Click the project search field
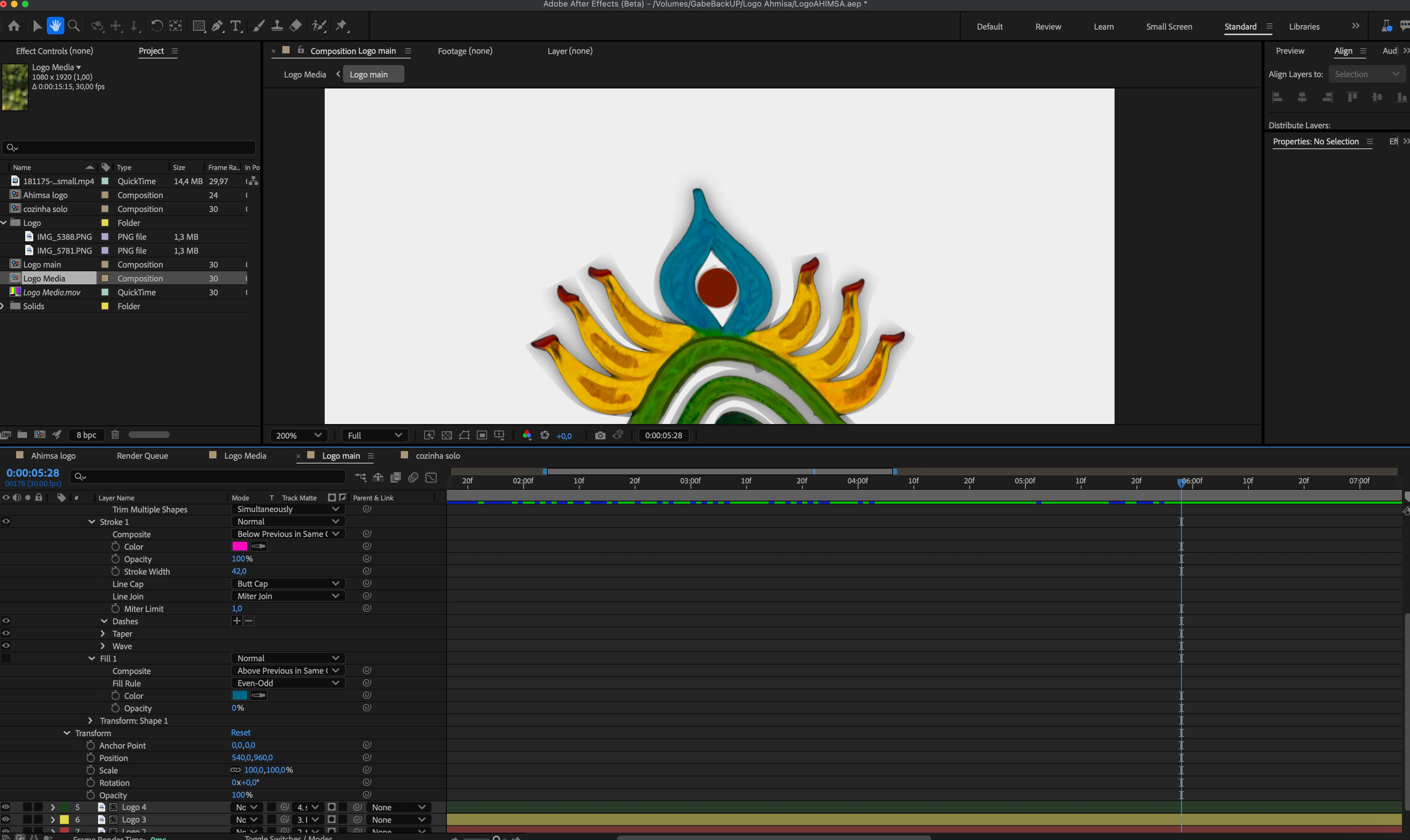Image resolution: width=1410 pixels, height=840 pixels. (x=130, y=148)
